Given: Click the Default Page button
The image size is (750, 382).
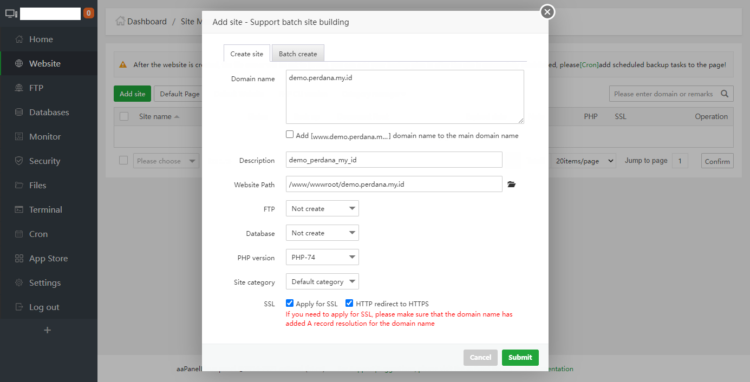Looking at the screenshot, I should [179, 94].
